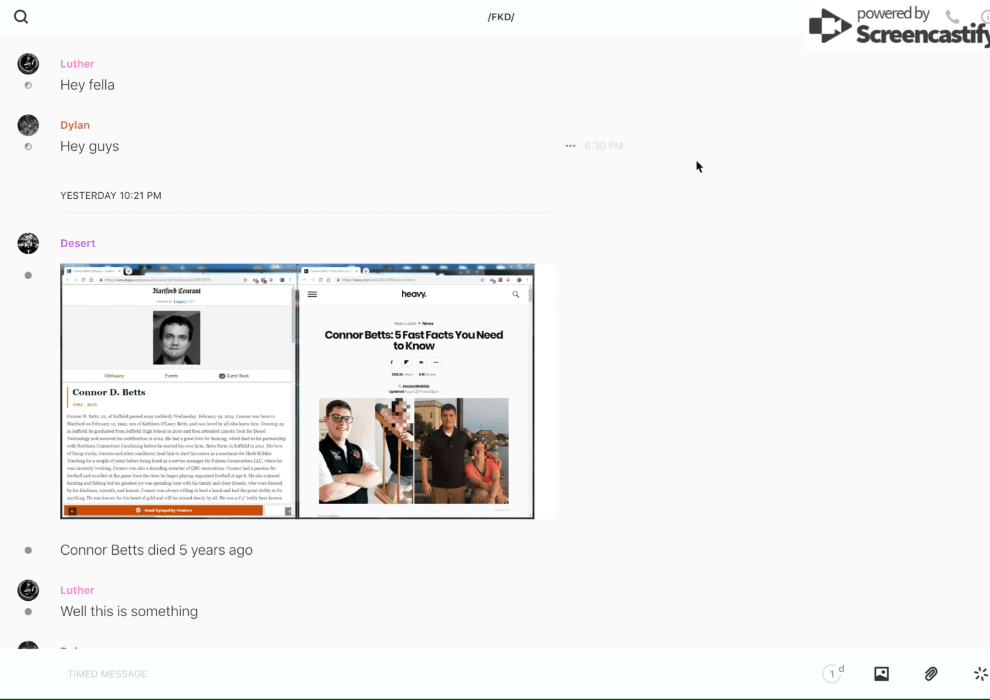Open search with the magnifying glass icon
Image resolution: width=990 pixels, height=700 pixels.
[21, 17]
